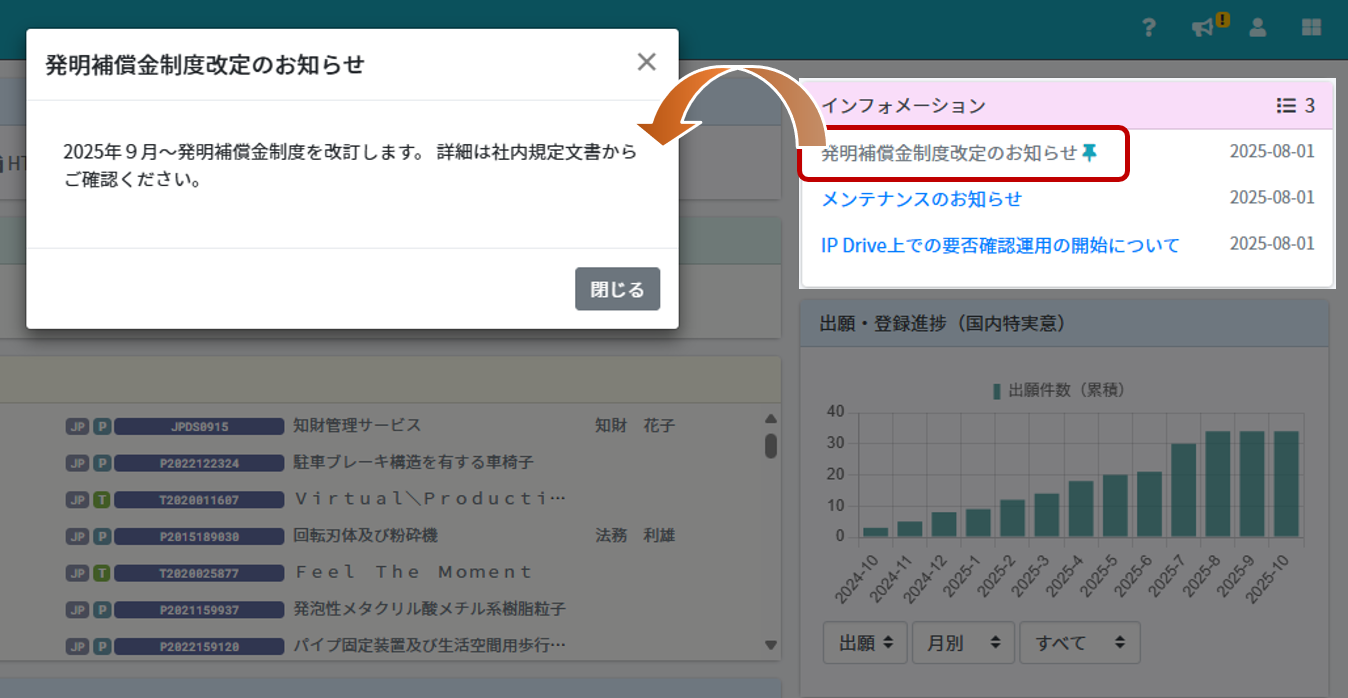1348x698 pixels.
Task: Click the JP badge on 知財管理サービス row
Action: 77,425
